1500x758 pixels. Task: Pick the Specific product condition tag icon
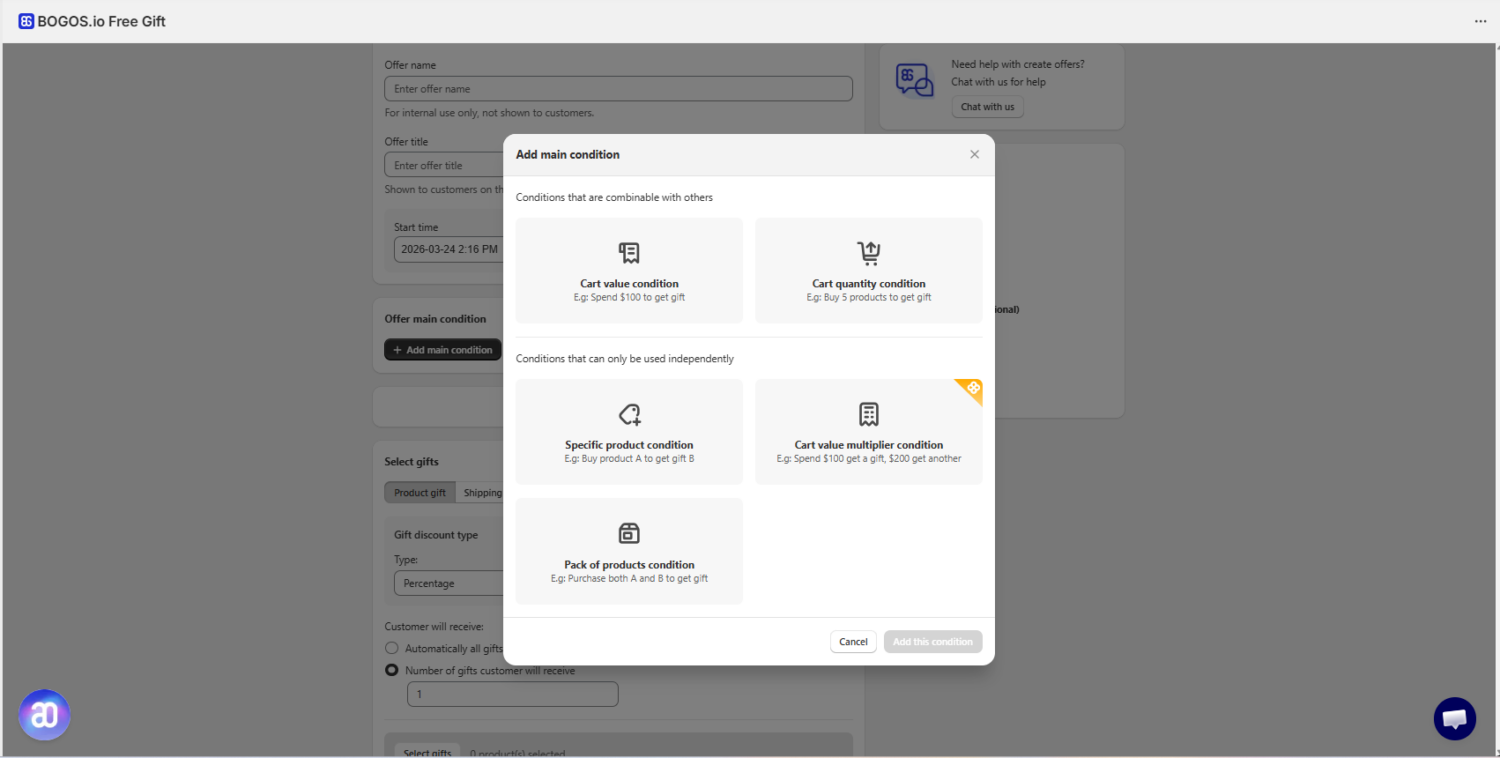point(629,414)
